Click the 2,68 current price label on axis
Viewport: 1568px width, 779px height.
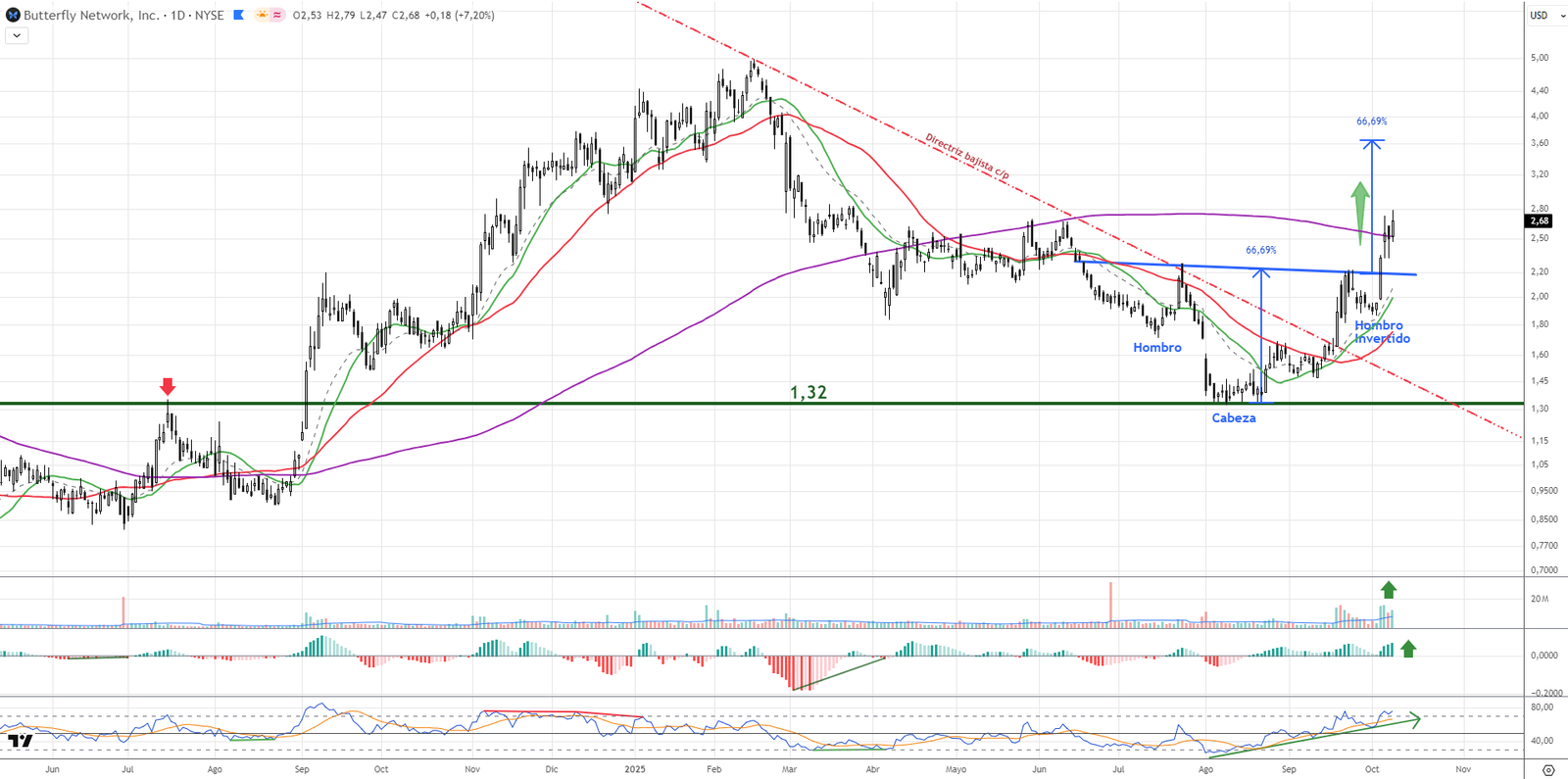coord(1539,221)
